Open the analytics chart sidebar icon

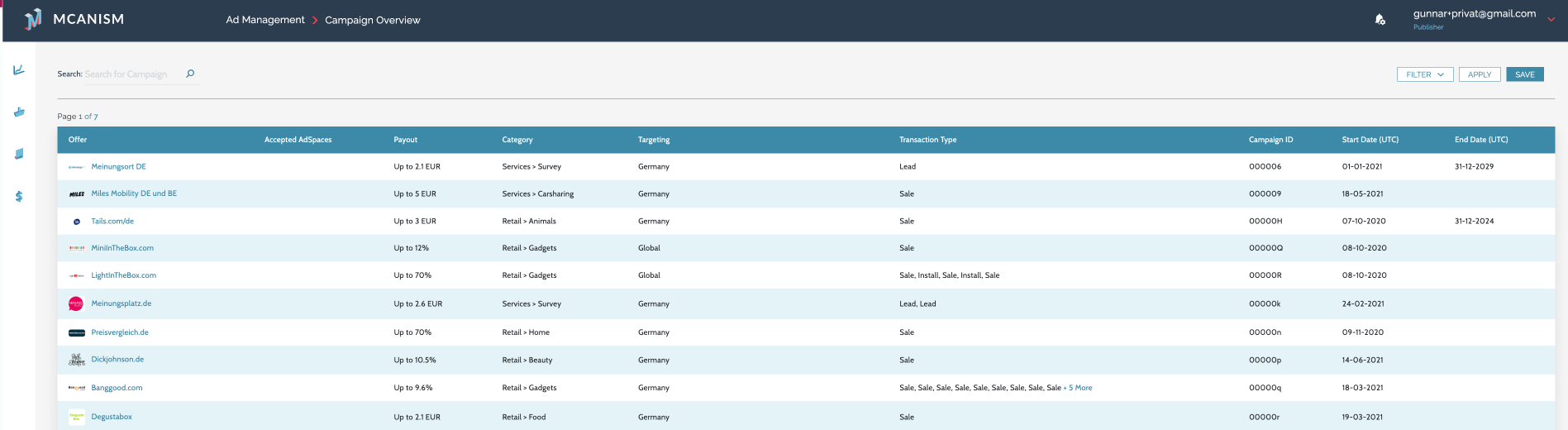coord(19,70)
